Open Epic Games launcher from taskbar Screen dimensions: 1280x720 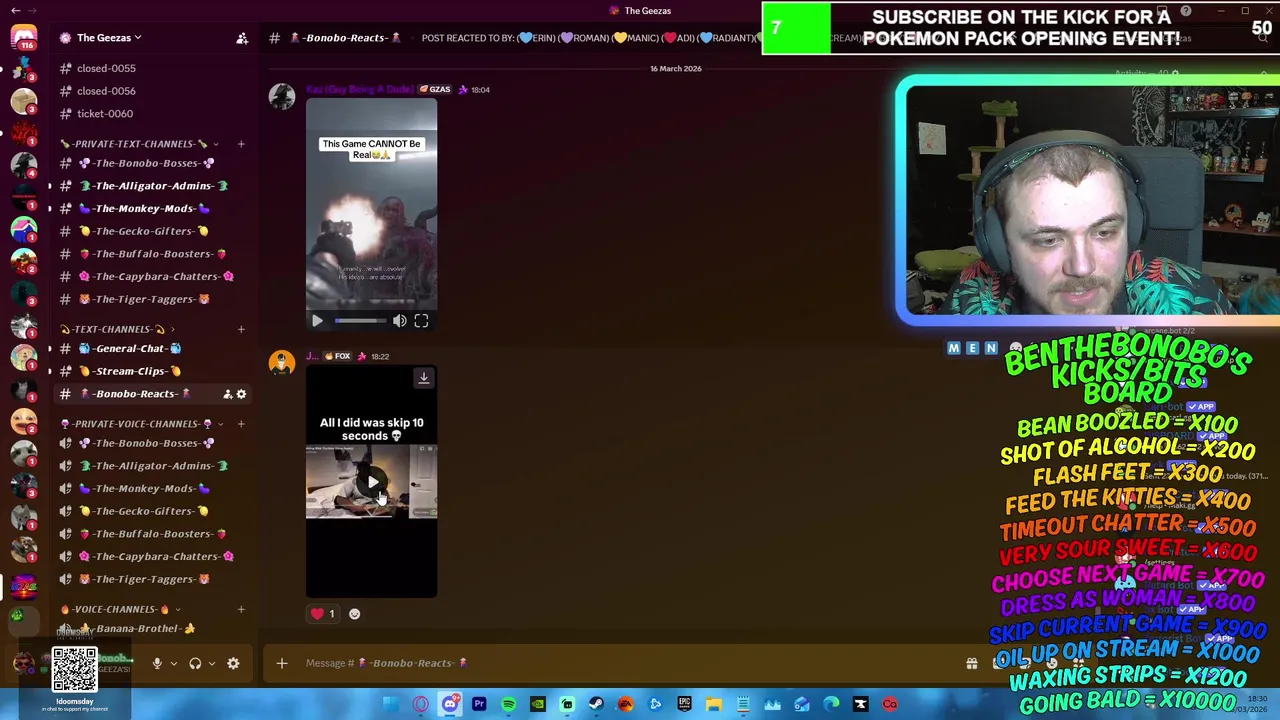(x=684, y=704)
